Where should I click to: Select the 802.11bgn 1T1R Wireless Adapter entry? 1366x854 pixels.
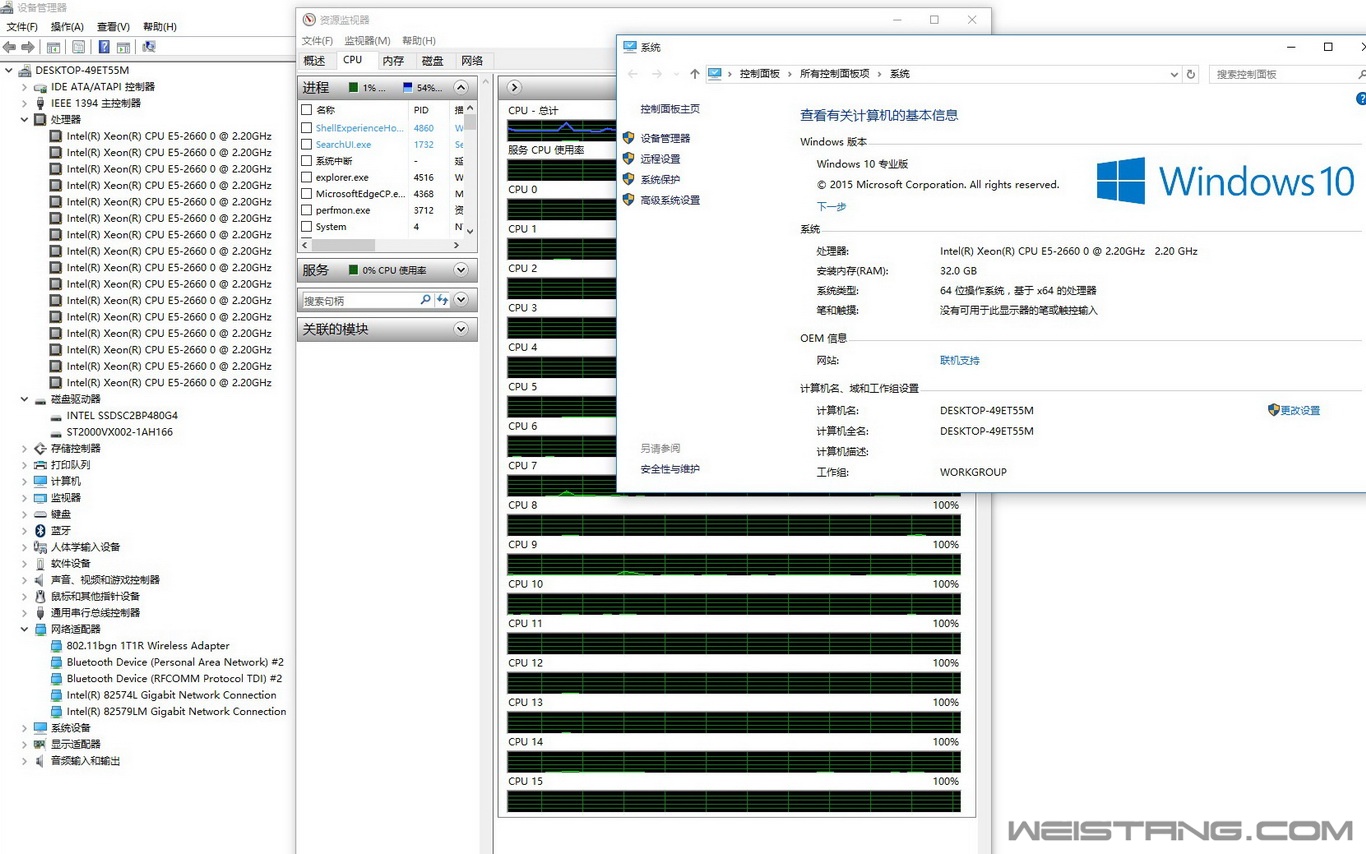tap(148, 646)
